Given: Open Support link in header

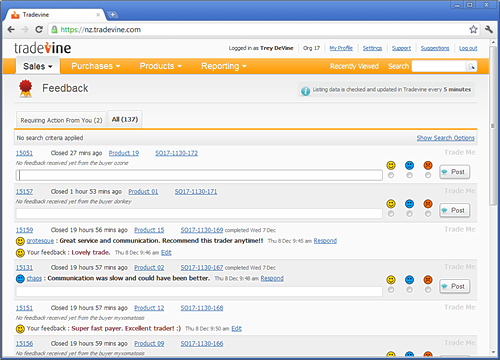Looking at the screenshot, I should tap(401, 48).
